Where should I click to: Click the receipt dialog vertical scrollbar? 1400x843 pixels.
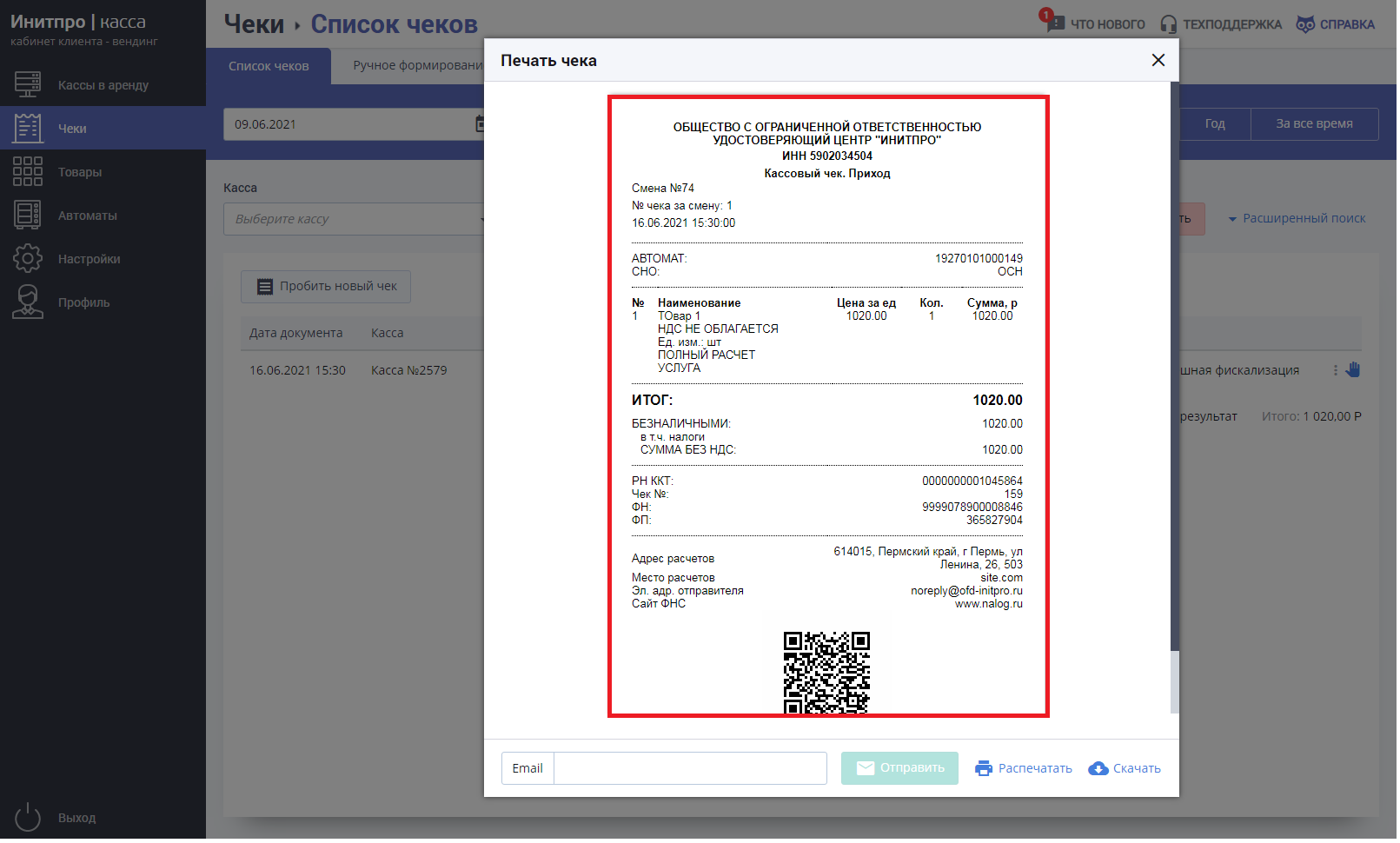pyautogui.click(x=1175, y=396)
